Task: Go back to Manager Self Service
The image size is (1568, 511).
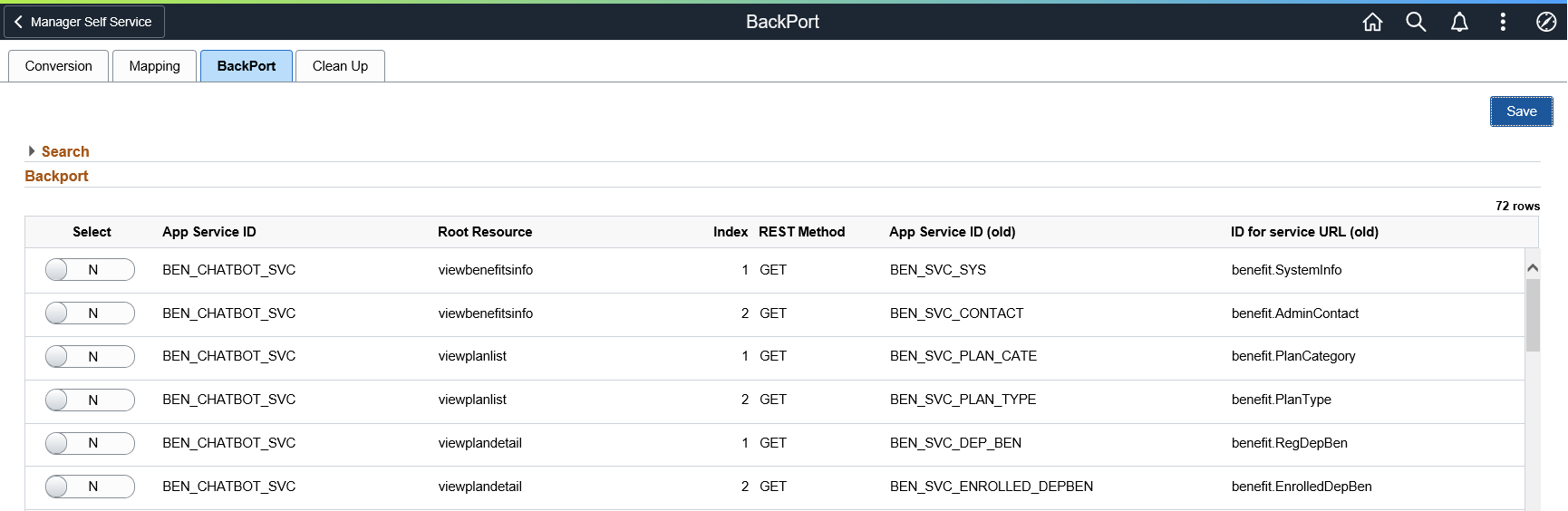Action: (x=84, y=22)
